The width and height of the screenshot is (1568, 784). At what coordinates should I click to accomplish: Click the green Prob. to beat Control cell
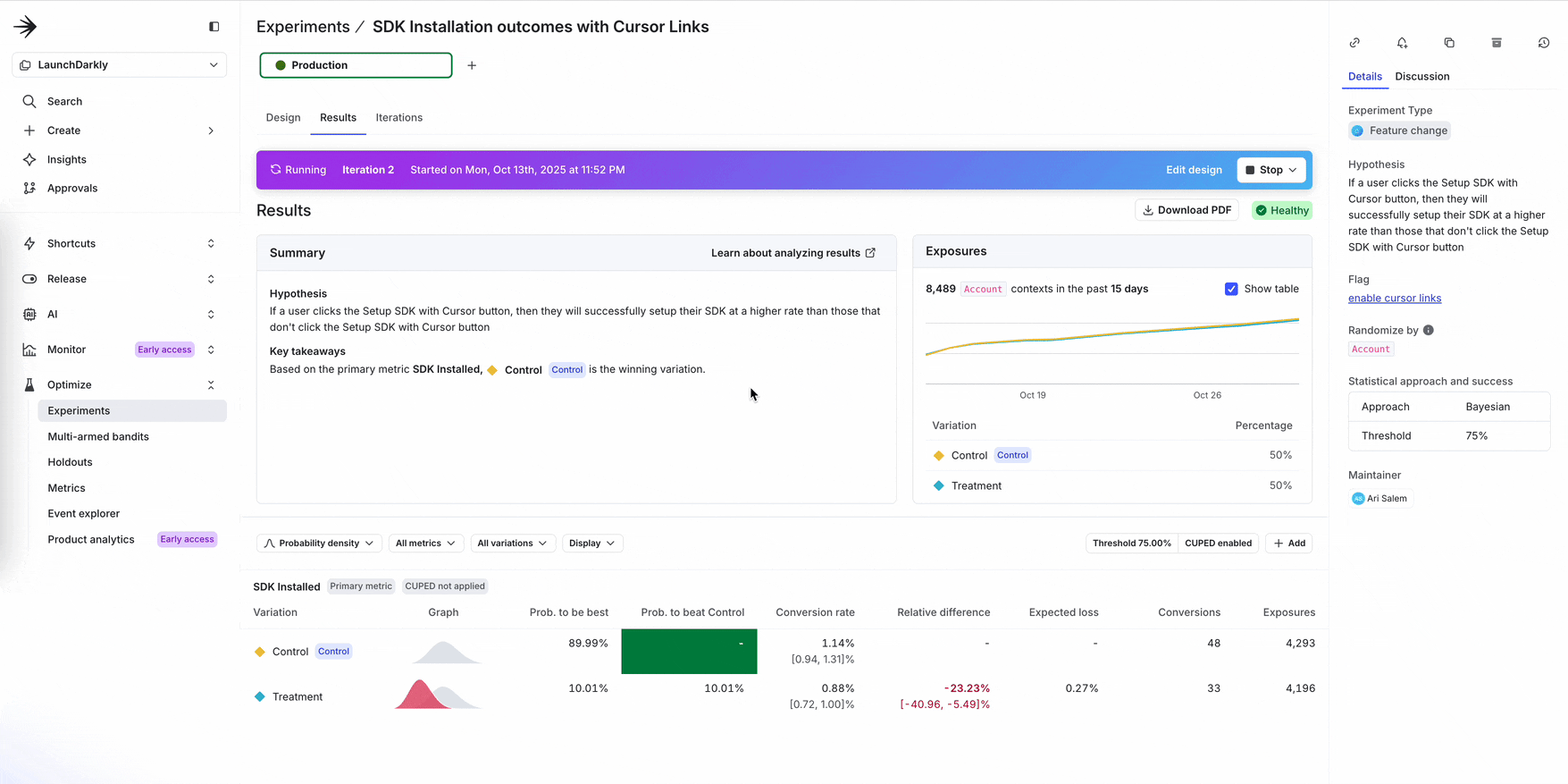click(x=689, y=652)
